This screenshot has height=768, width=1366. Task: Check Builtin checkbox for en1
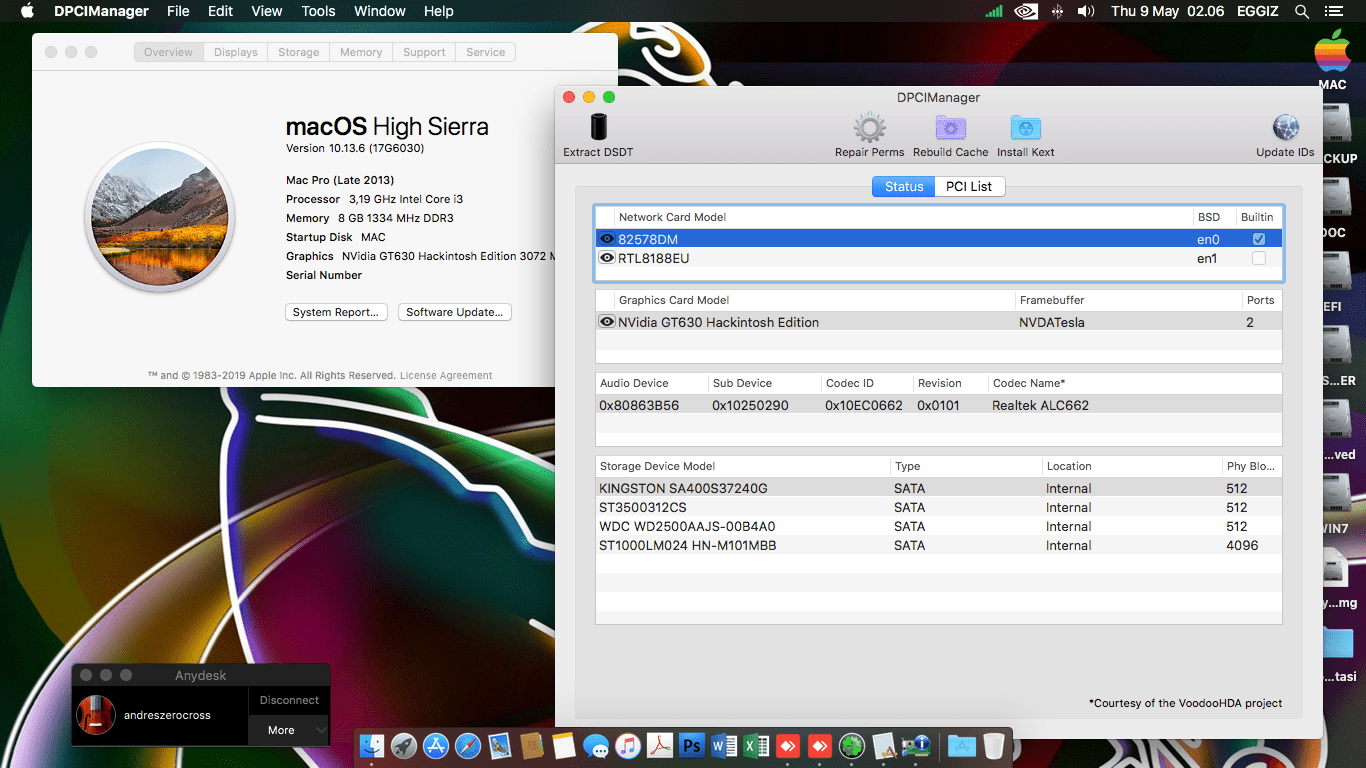click(x=1259, y=258)
